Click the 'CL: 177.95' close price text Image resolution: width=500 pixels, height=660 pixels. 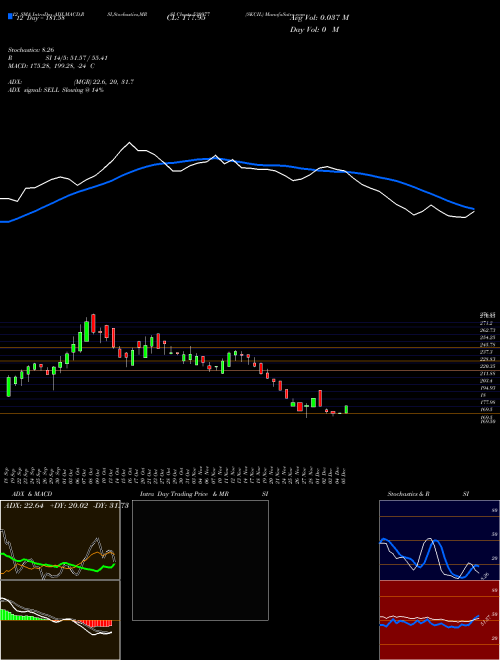(186, 18)
